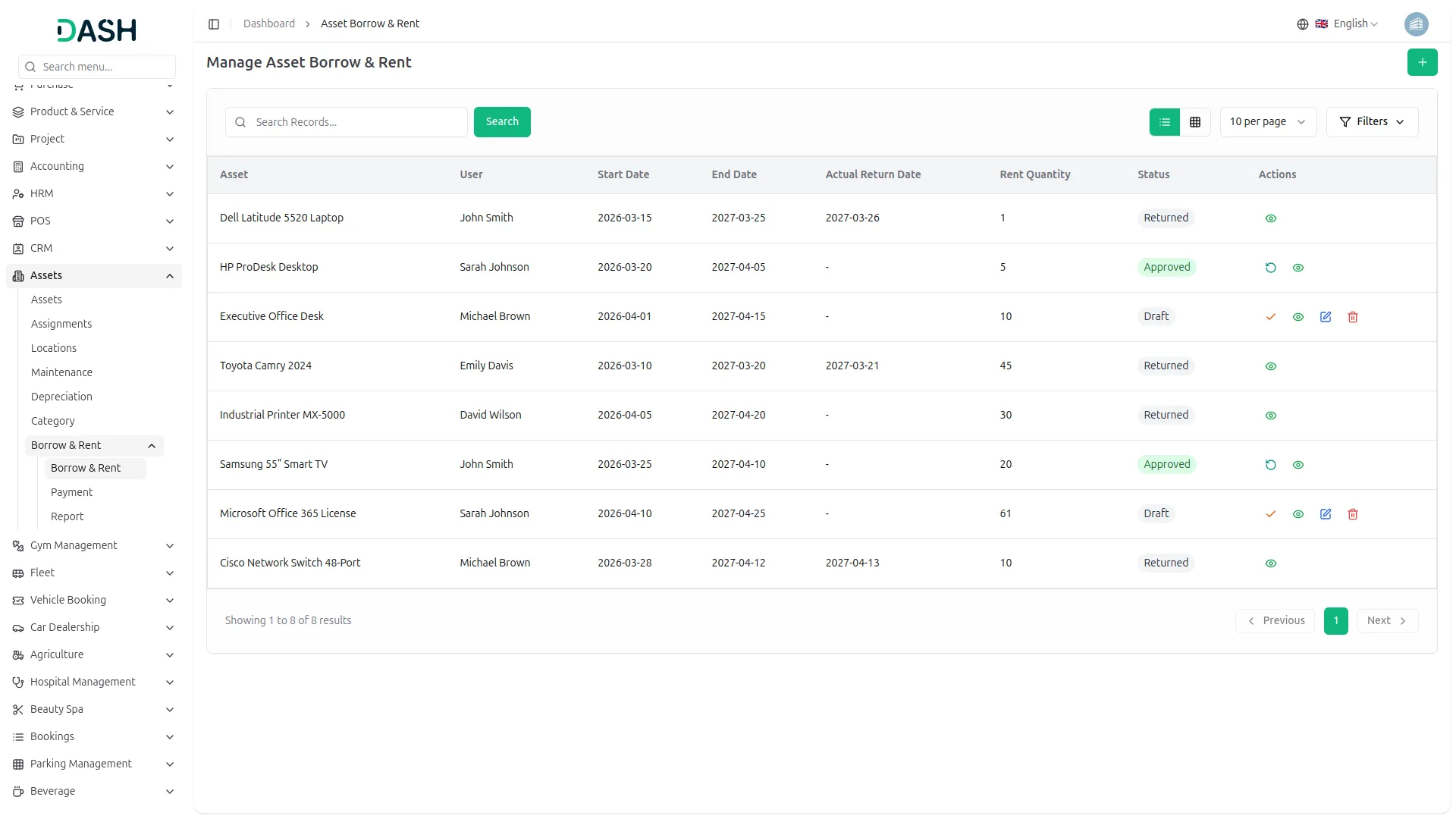The image size is (1456, 819).
Task: Open the English language selector
Action: 1347,24
